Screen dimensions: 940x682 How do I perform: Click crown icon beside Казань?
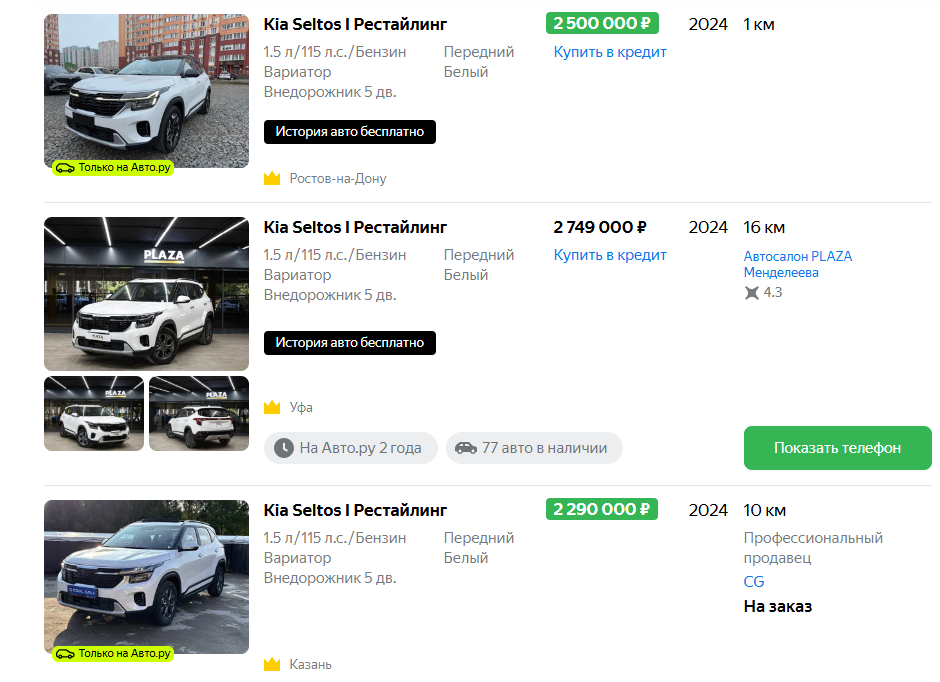click(272, 664)
